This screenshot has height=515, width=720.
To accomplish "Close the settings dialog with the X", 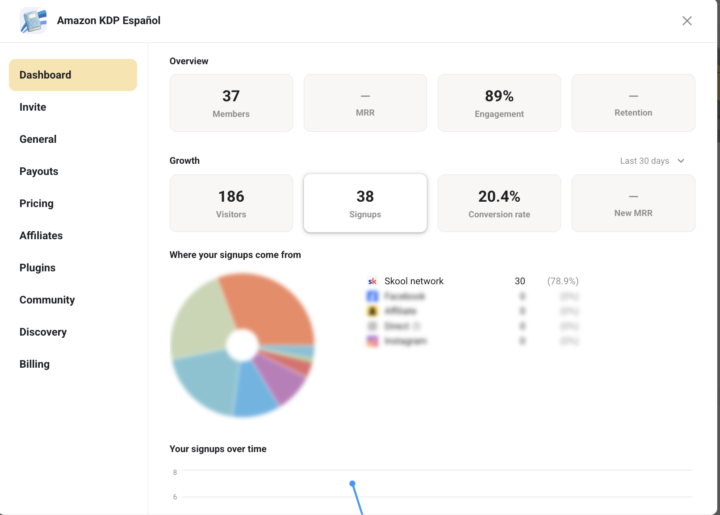I will 687,21.
